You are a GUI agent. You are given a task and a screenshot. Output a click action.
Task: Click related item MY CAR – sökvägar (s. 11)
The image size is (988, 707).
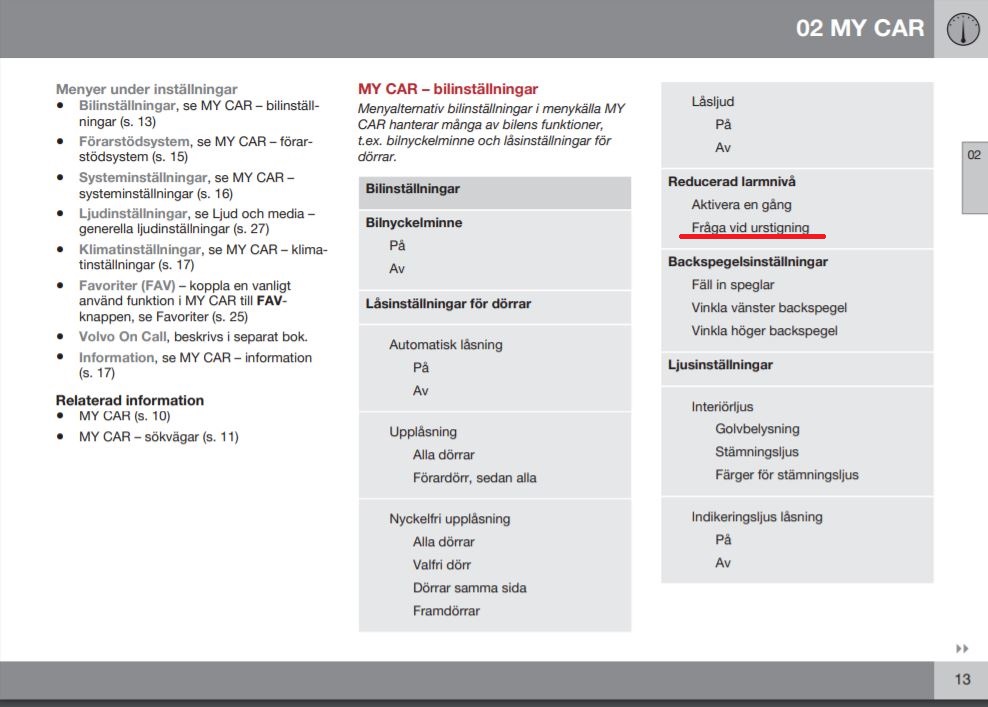click(159, 437)
